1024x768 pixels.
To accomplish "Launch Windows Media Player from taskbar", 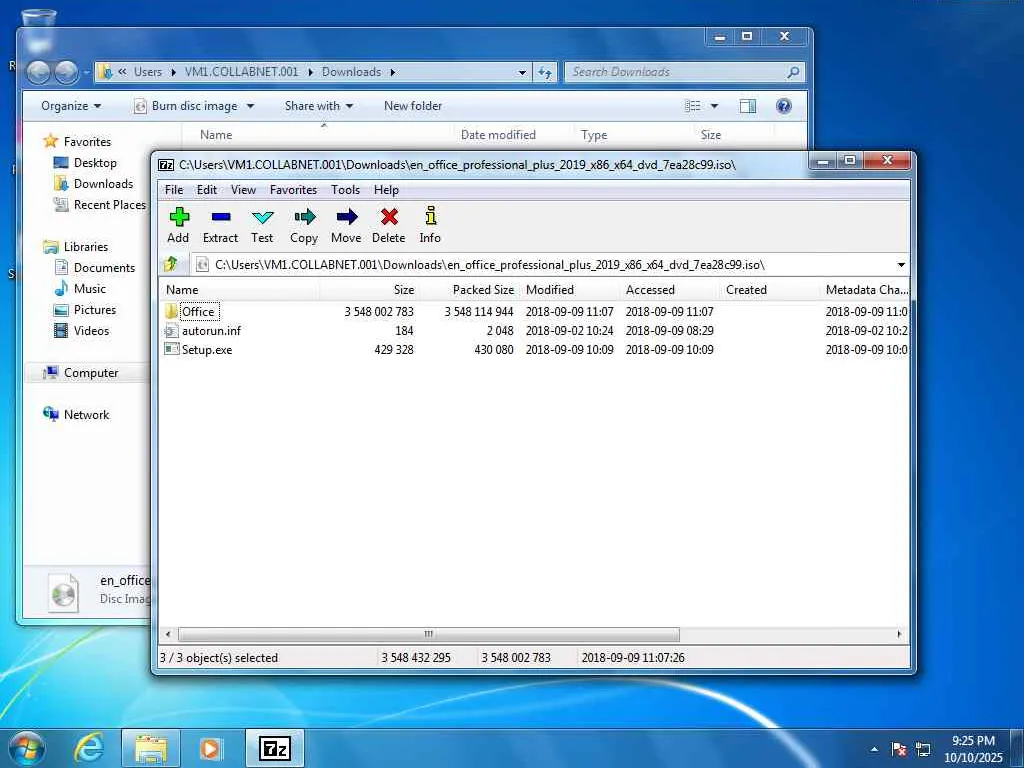I will tap(210, 748).
